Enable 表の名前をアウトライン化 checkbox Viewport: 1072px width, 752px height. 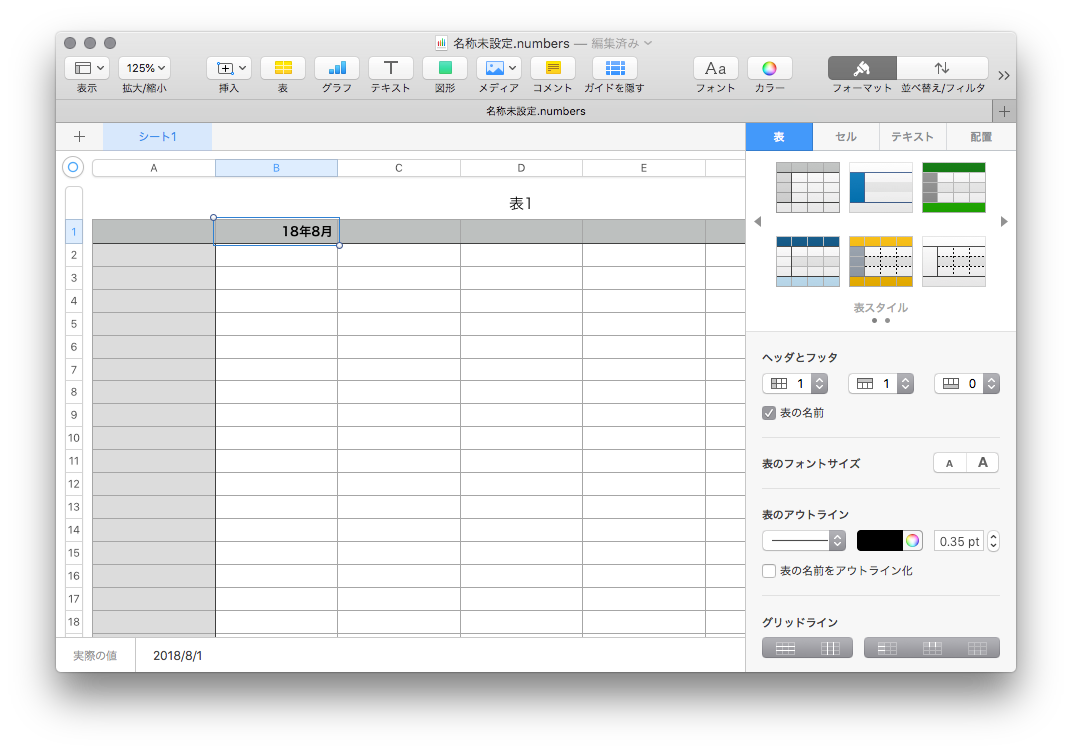(769, 571)
